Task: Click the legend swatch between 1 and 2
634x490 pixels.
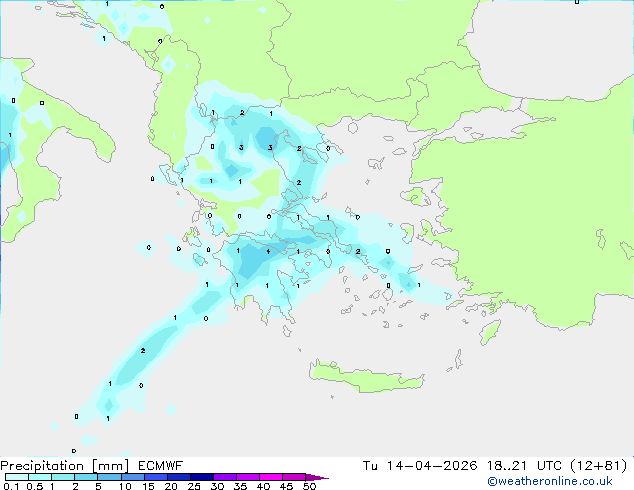Action: (63, 477)
